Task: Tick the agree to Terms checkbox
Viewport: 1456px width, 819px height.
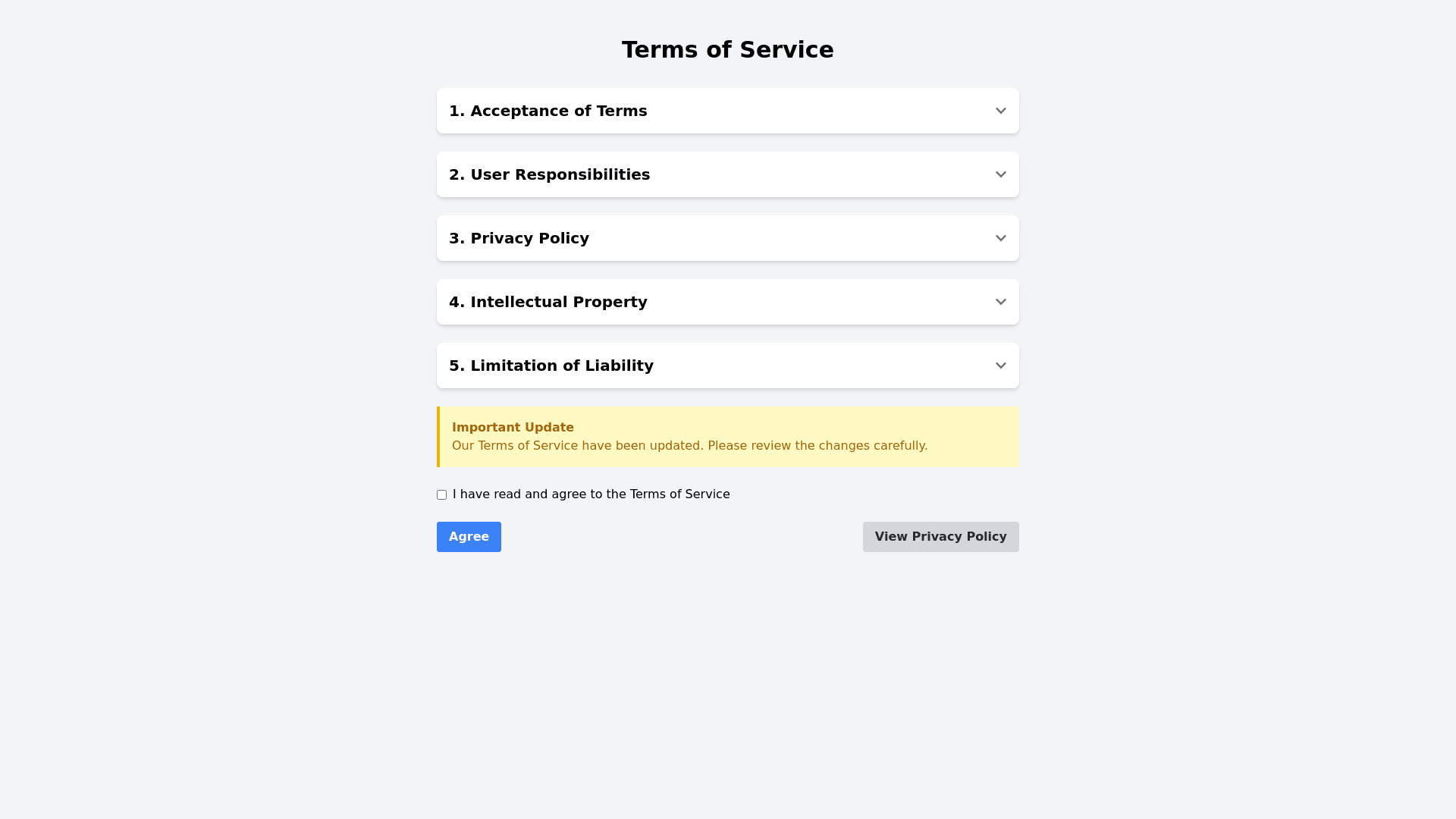Action: point(441,494)
